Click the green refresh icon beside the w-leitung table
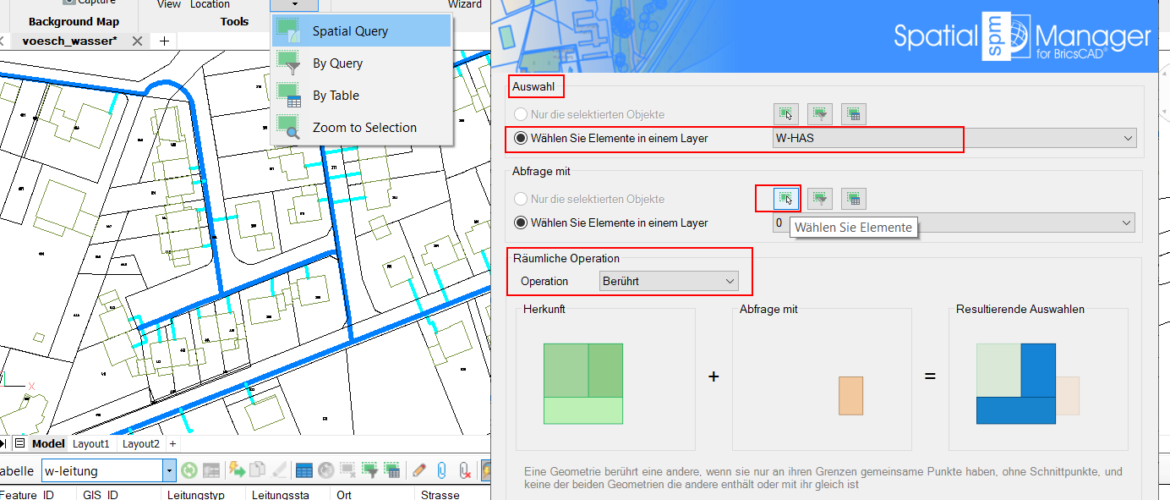The image size is (1170, 500). pos(188,470)
